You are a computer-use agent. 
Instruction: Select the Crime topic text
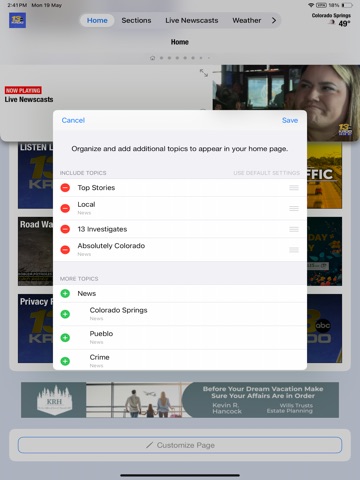pyautogui.click(x=99, y=357)
